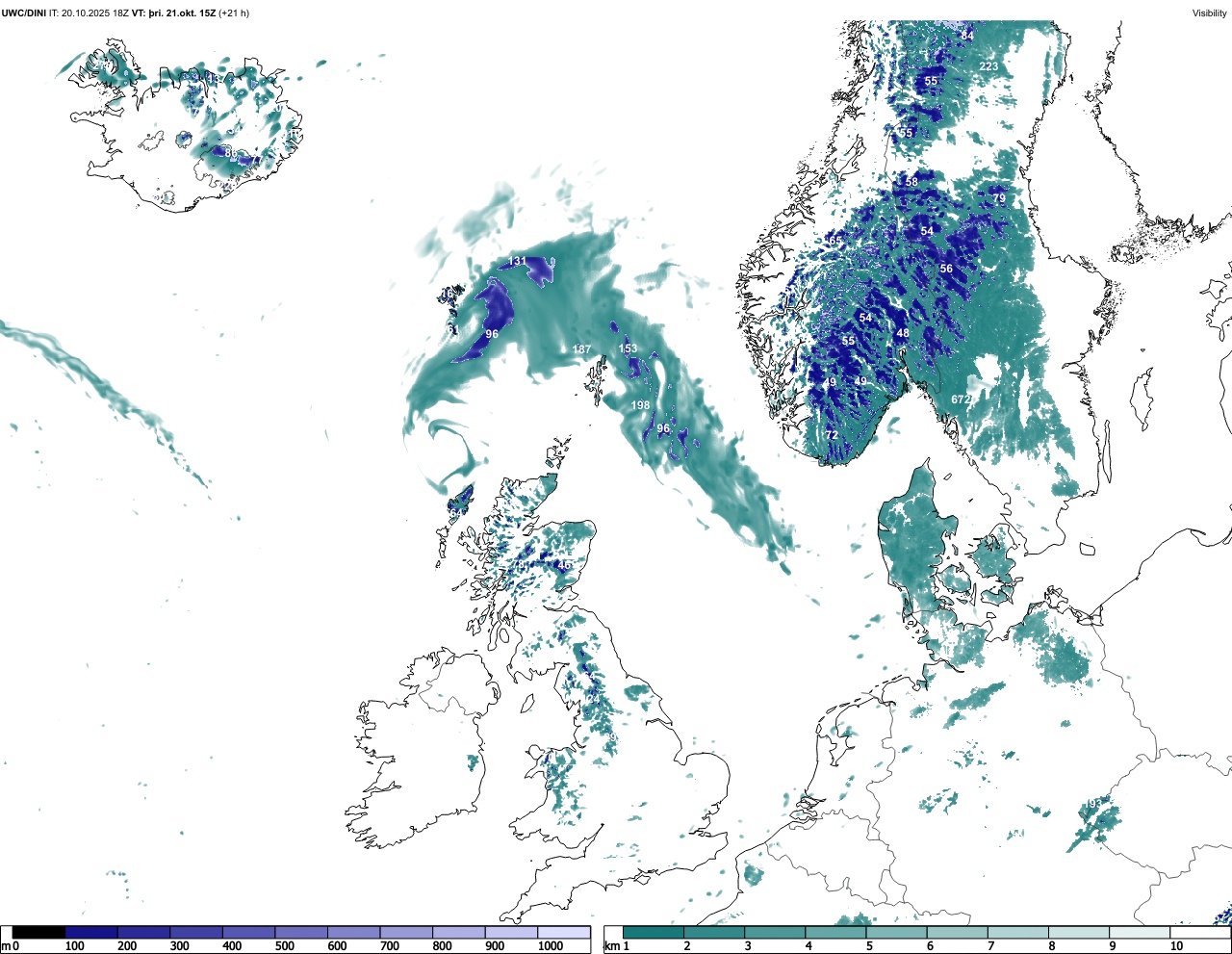Click the 7–8 km light teal swatch
This screenshot has height=954, width=1232.
(x=1017, y=932)
